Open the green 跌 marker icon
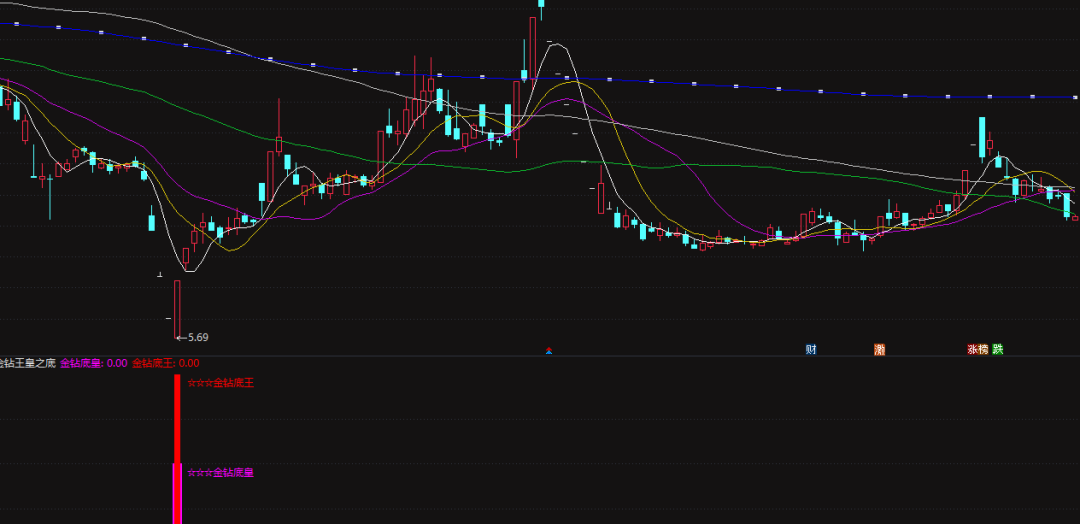 click(x=997, y=350)
